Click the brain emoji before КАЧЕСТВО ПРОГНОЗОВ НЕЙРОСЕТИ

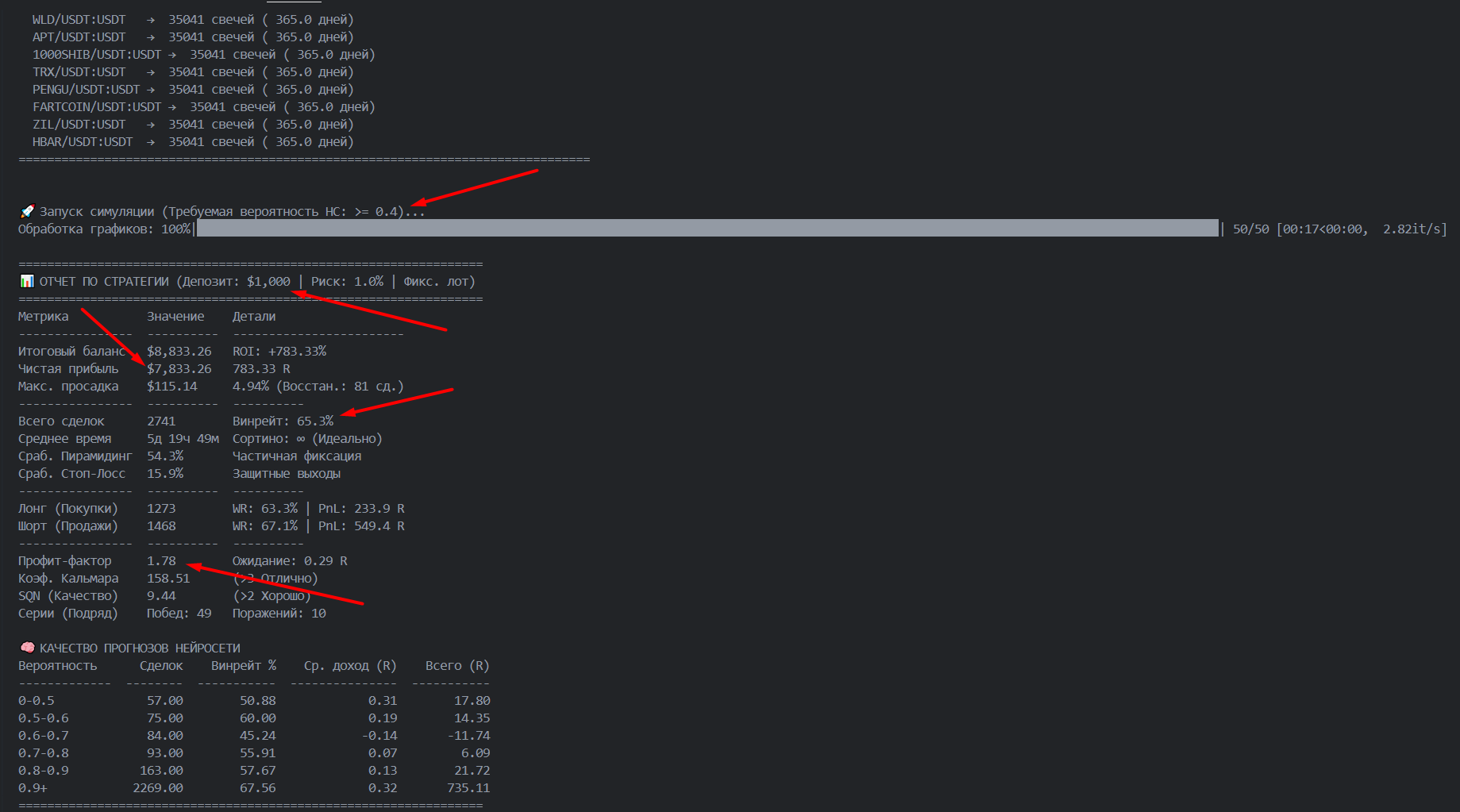(27, 648)
